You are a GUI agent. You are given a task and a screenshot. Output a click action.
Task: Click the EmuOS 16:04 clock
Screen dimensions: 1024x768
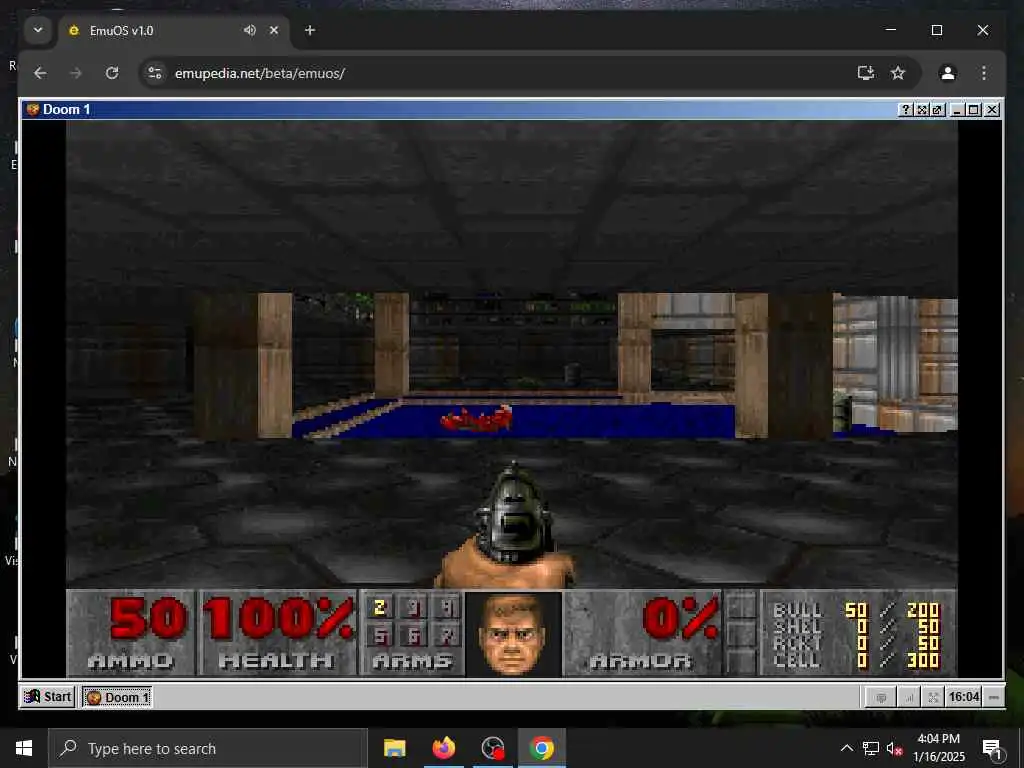point(963,697)
